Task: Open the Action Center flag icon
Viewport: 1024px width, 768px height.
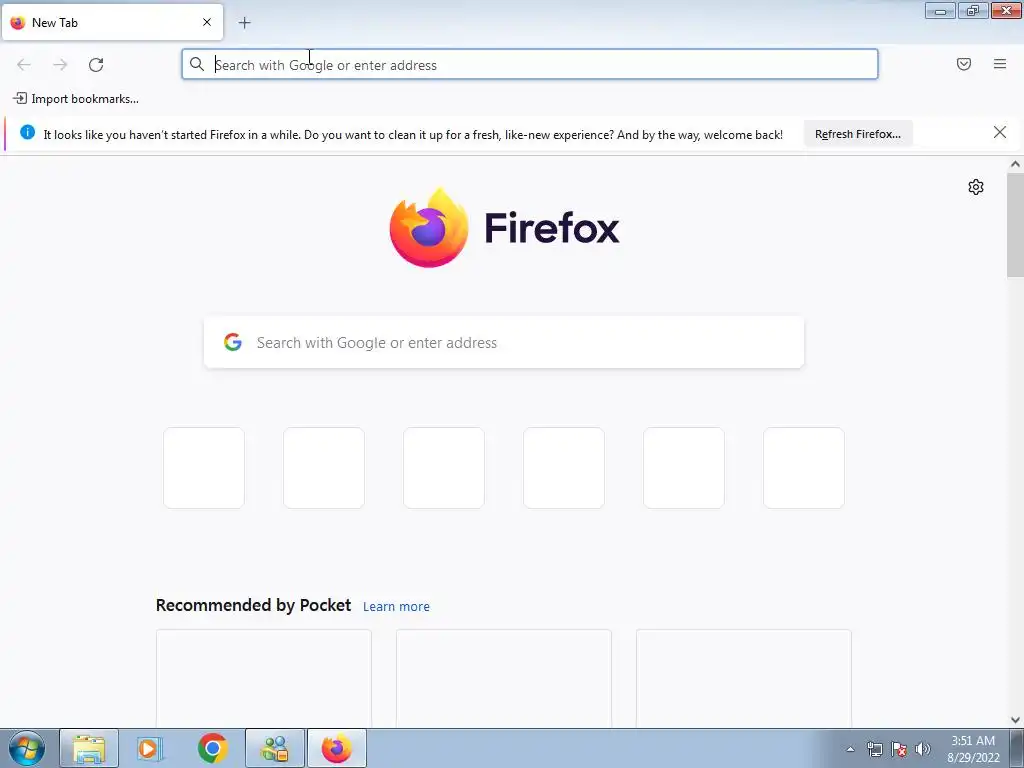Action: pos(899,749)
